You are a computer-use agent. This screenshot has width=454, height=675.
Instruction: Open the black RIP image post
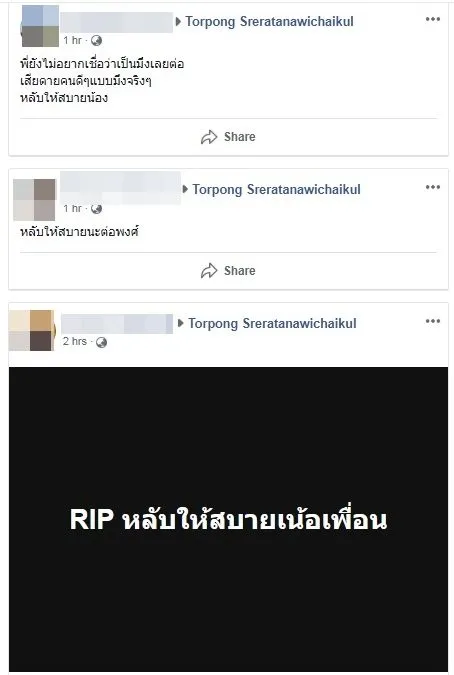tap(228, 519)
